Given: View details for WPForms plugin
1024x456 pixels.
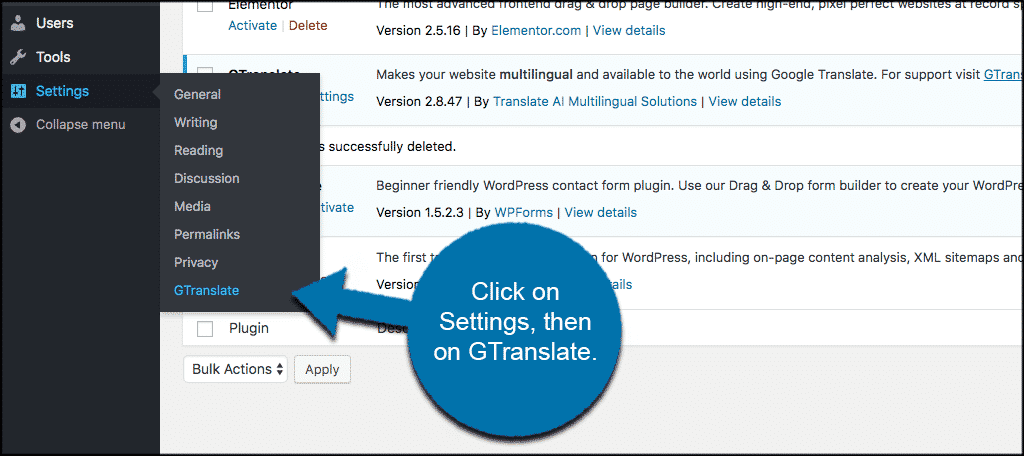Looking at the screenshot, I should pyautogui.click(x=601, y=213).
